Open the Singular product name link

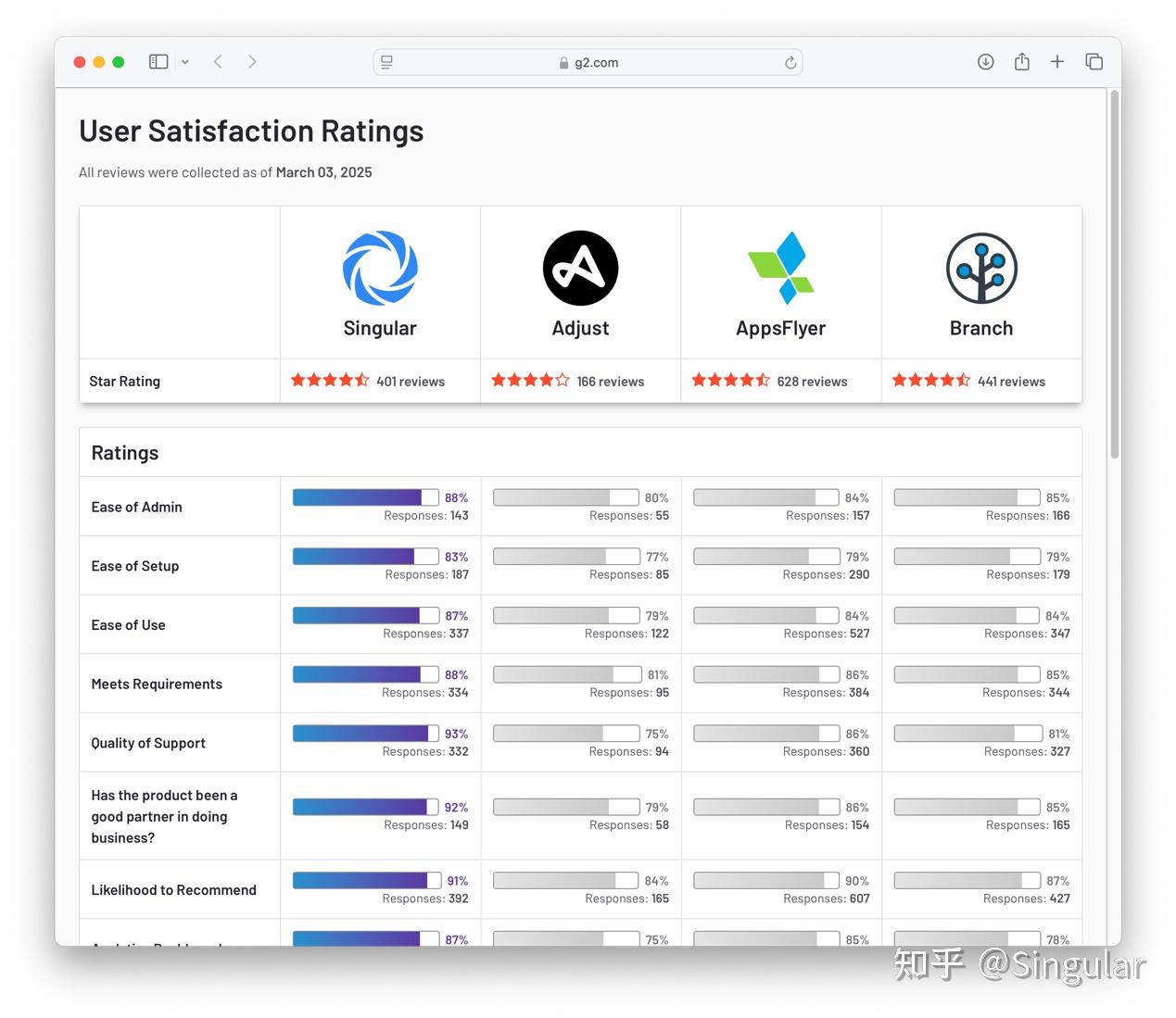(x=380, y=328)
